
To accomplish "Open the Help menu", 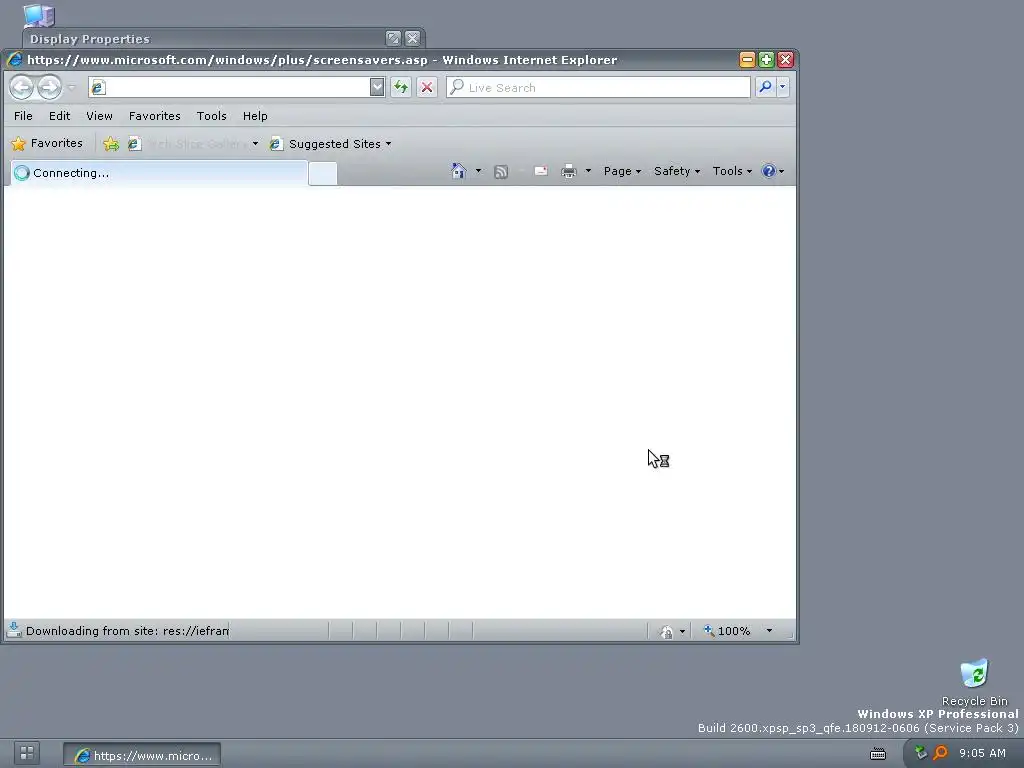I will (x=255, y=116).
